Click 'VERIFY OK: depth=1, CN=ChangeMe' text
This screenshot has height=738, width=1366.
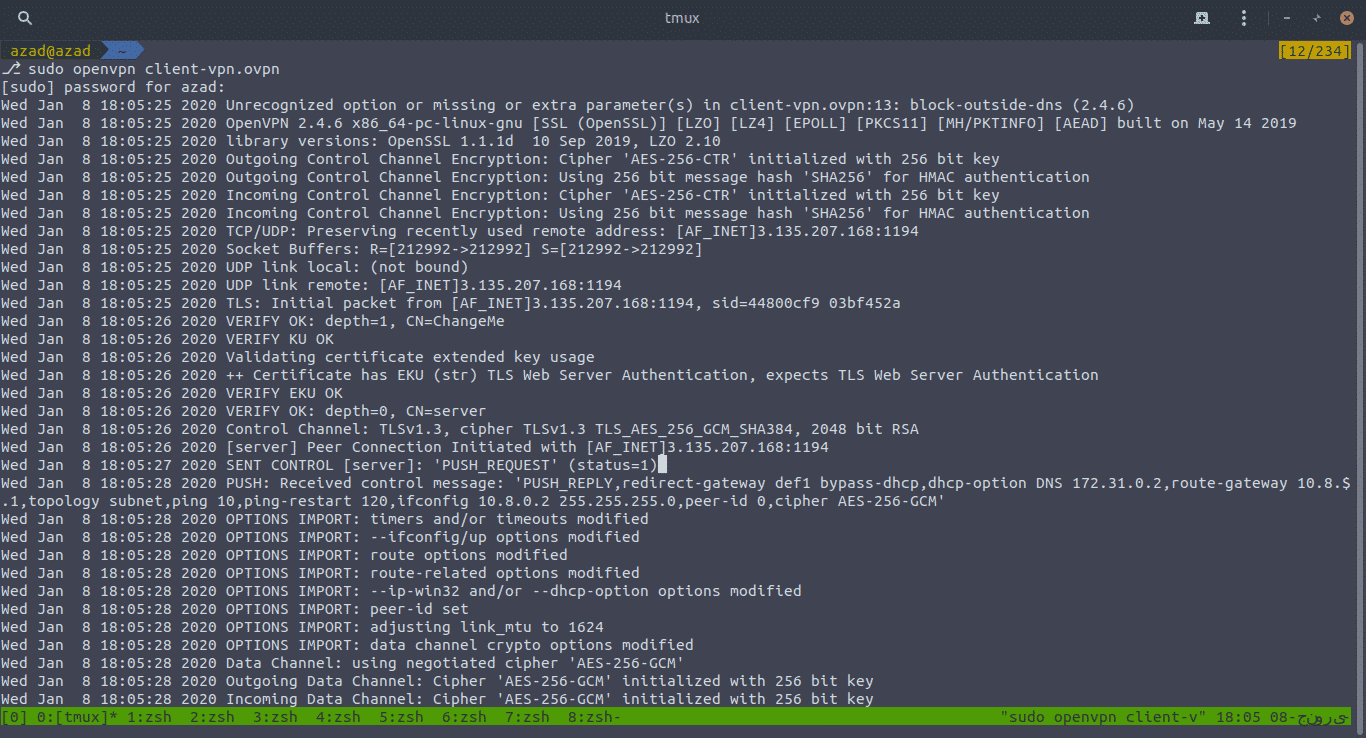tap(365, 321)
